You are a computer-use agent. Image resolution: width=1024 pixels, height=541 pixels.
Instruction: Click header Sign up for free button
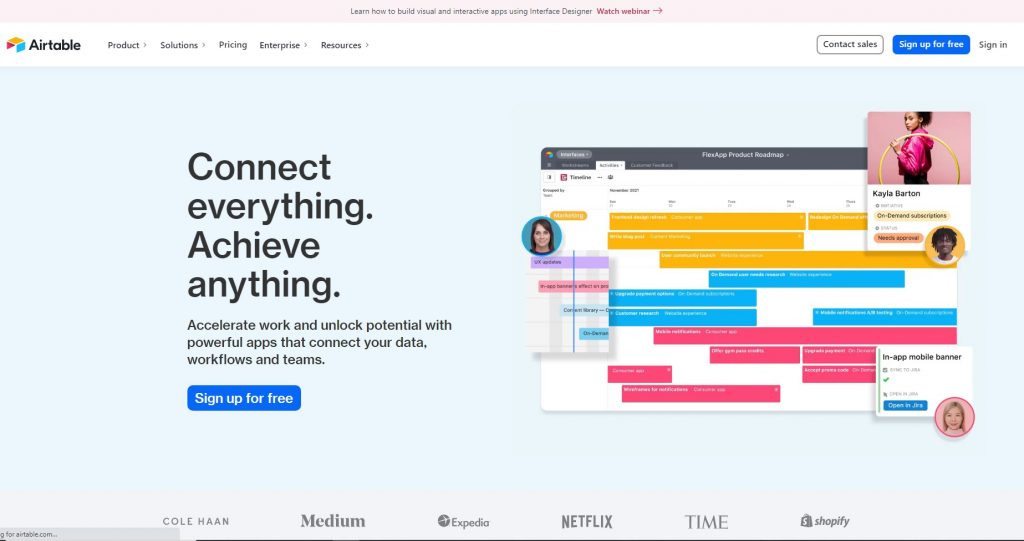(x=931, y=44)
